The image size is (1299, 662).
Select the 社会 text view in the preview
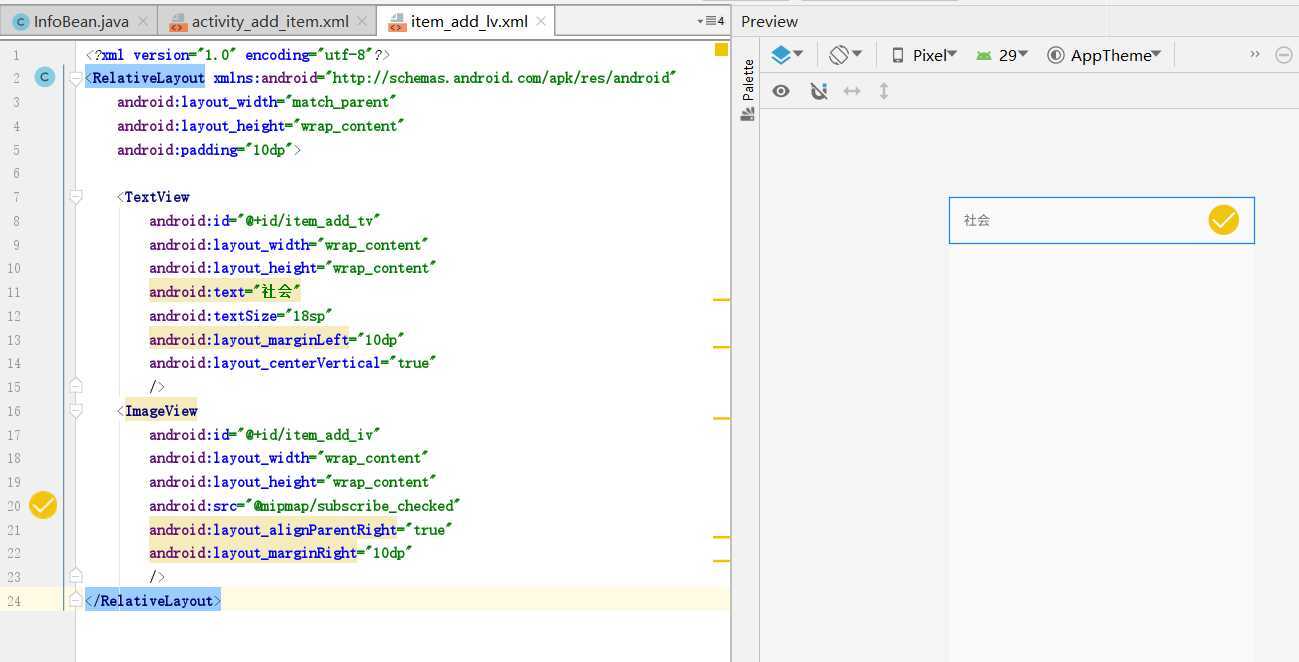(x=977, y=220)
